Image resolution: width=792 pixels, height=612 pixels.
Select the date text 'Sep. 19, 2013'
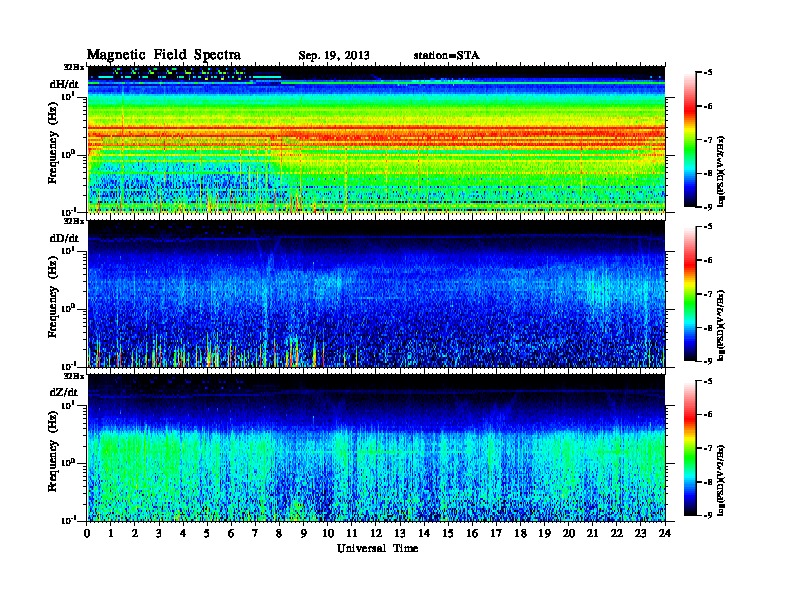point(334,56)
